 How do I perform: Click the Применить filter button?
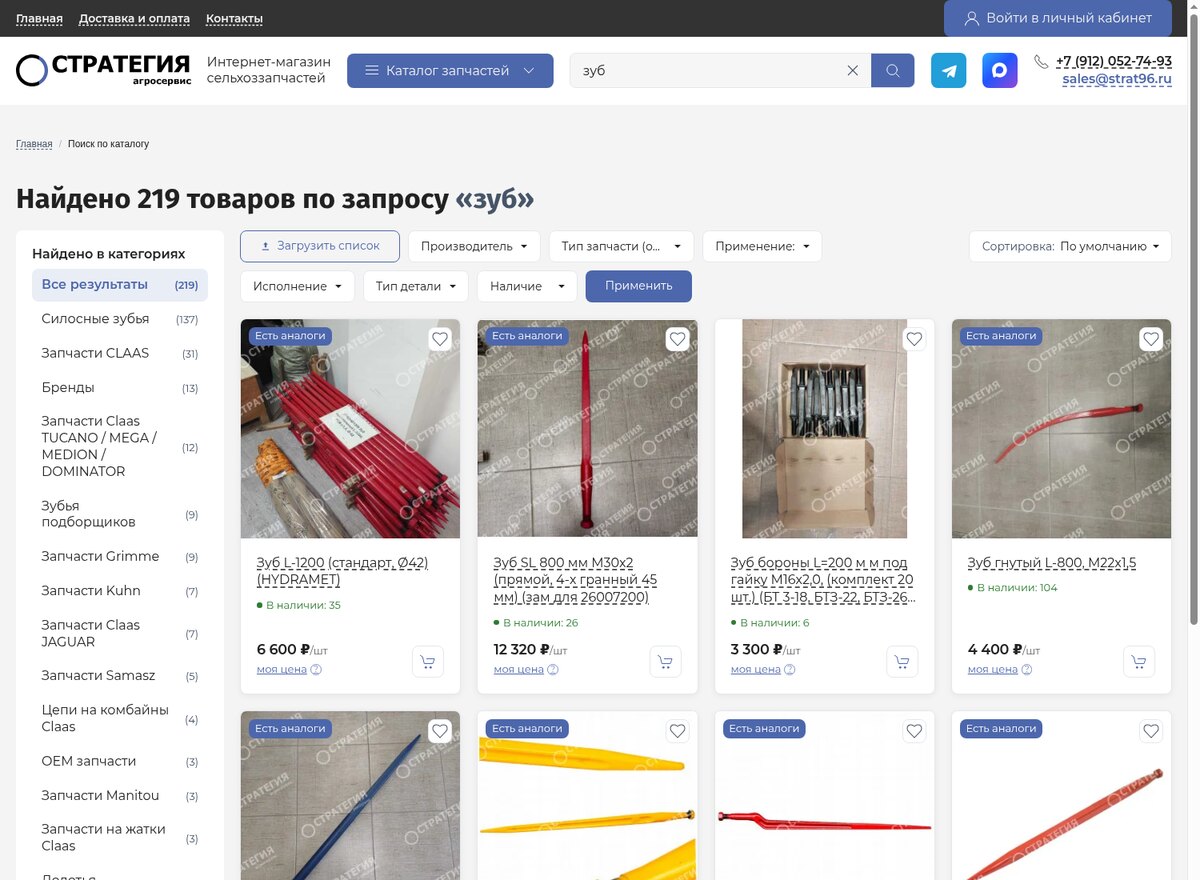point(639,286)
